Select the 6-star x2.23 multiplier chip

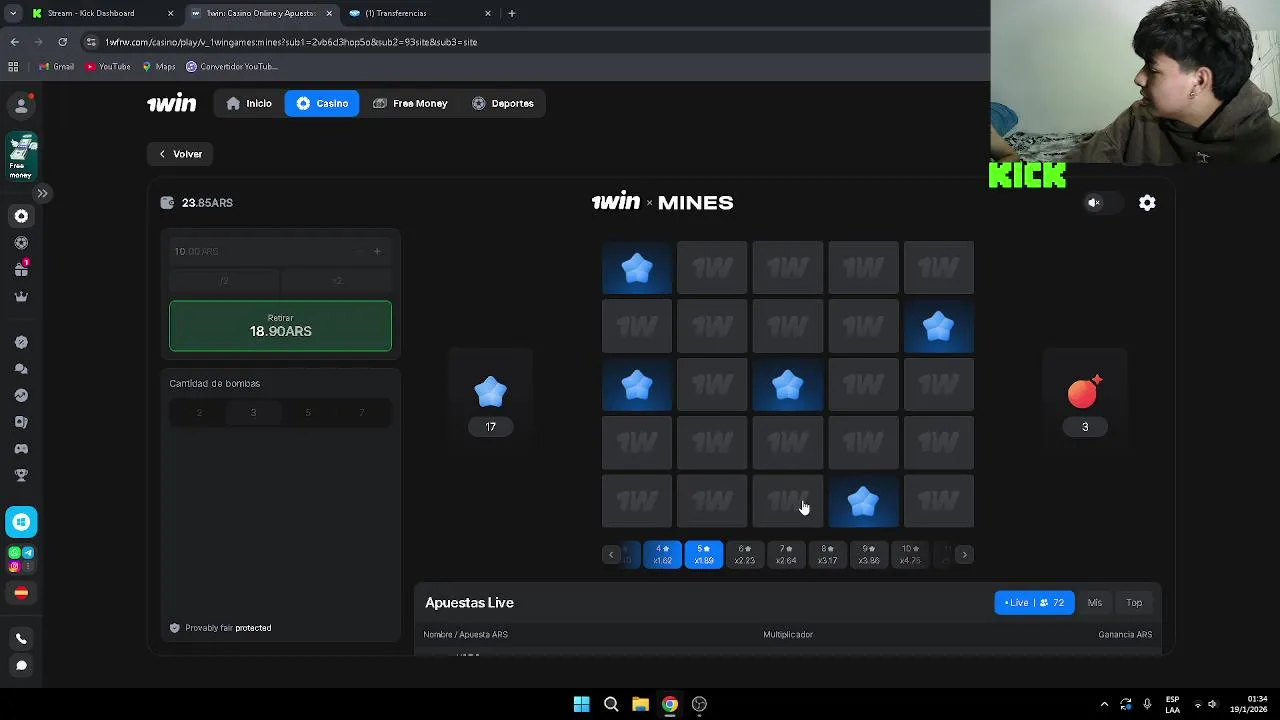744,555
